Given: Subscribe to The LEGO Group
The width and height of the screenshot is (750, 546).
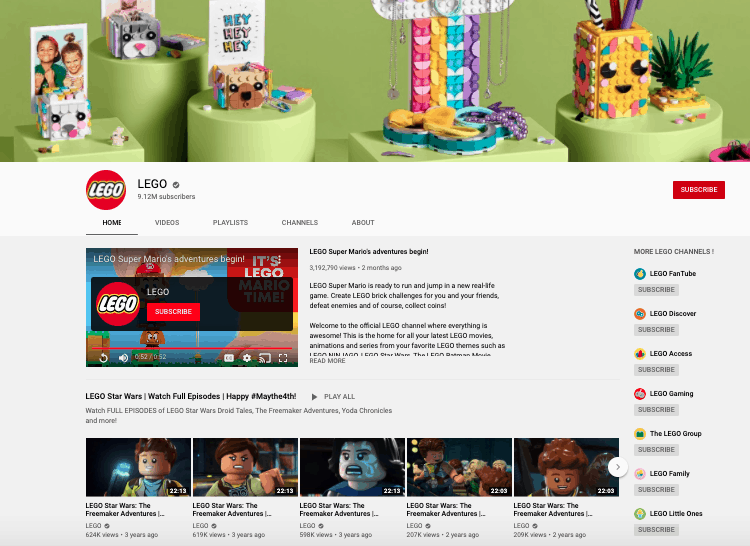Looking at the screenshot, I should coord(656,450).
